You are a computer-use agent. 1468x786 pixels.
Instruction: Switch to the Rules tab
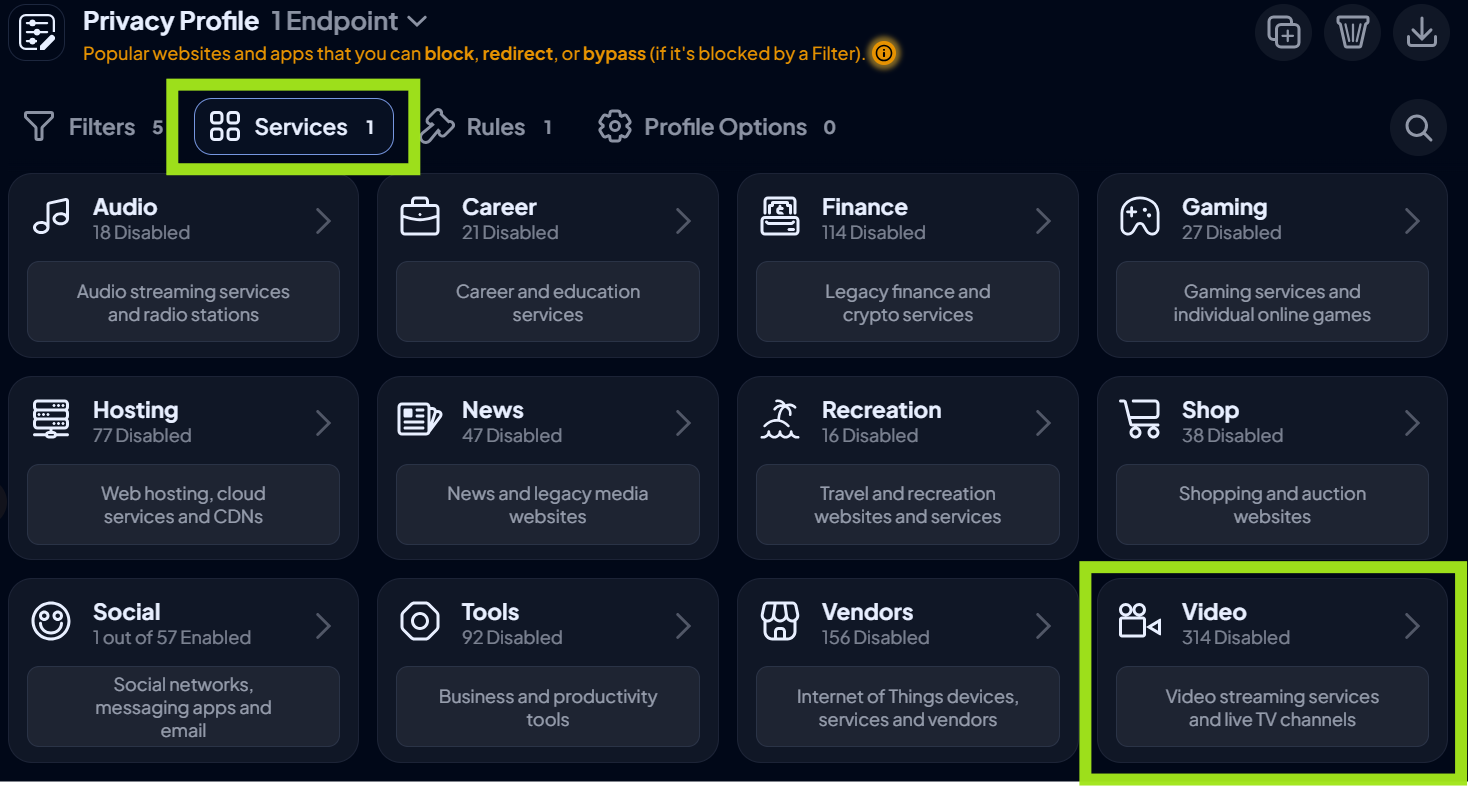(487, 127)
